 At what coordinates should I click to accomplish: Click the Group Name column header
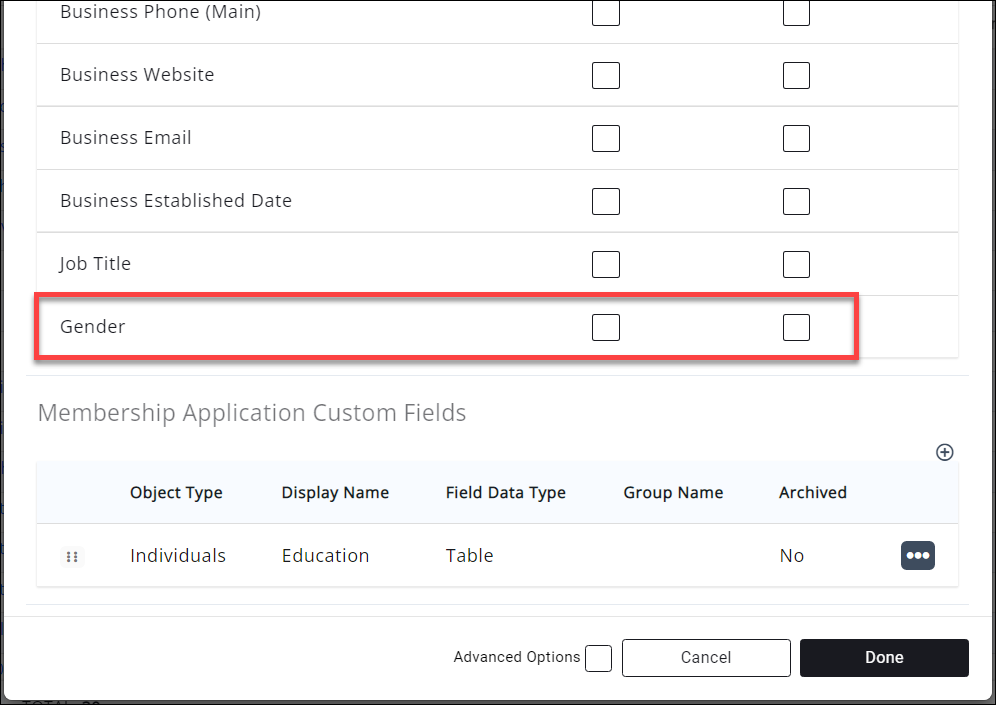pos(673,492)
